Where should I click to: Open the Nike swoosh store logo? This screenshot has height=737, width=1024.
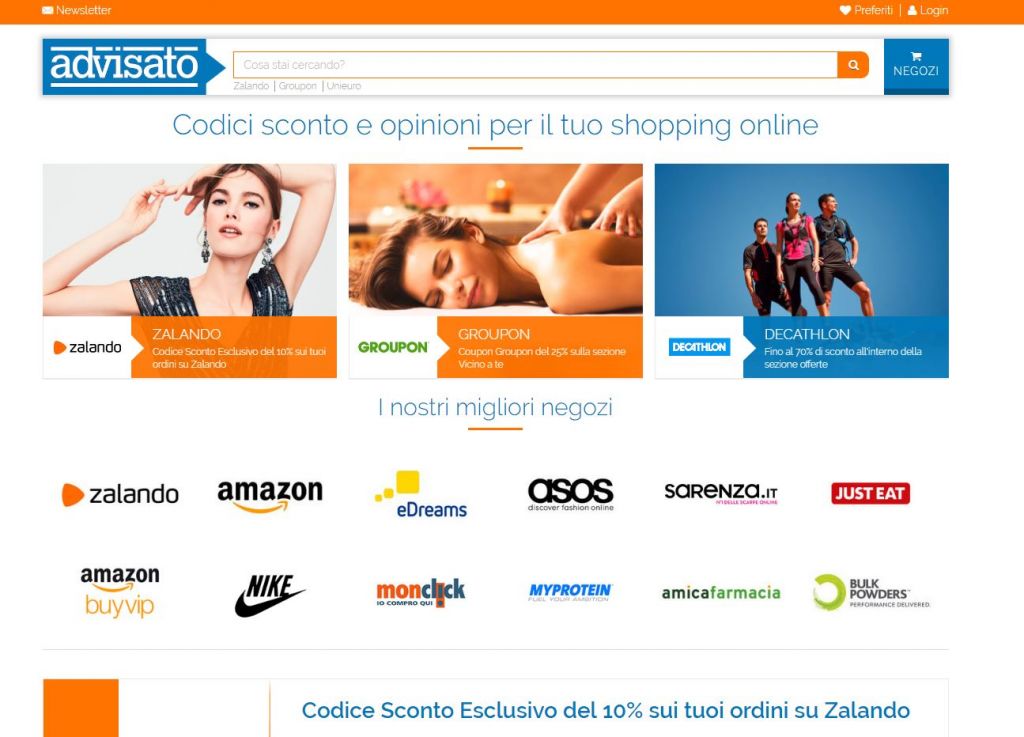point(269,595)
